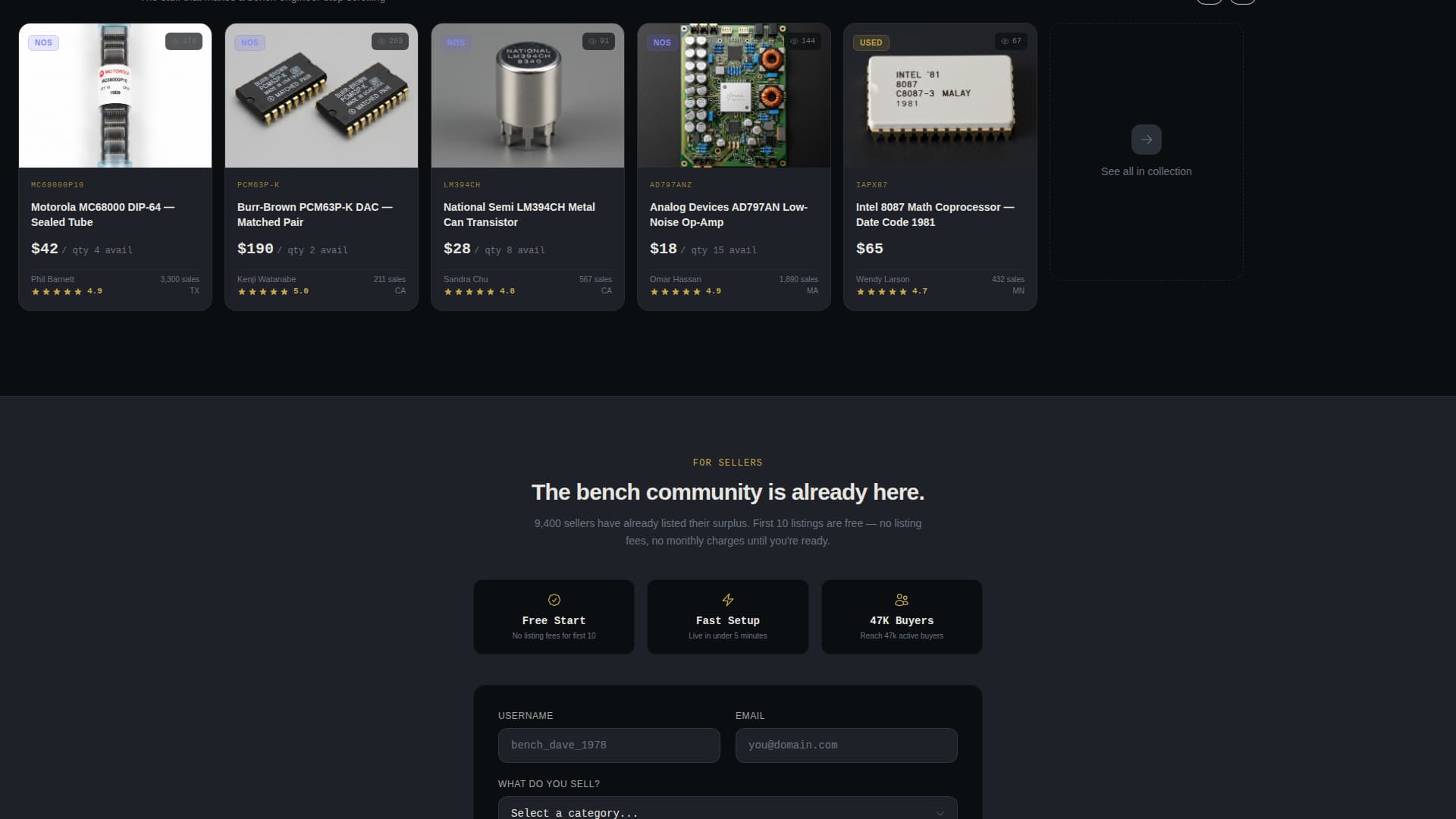Image resolution: width=1456 pixels, height=819 pixels.
Task: Click seller name Phil Barnett
Action: point(52,280)
